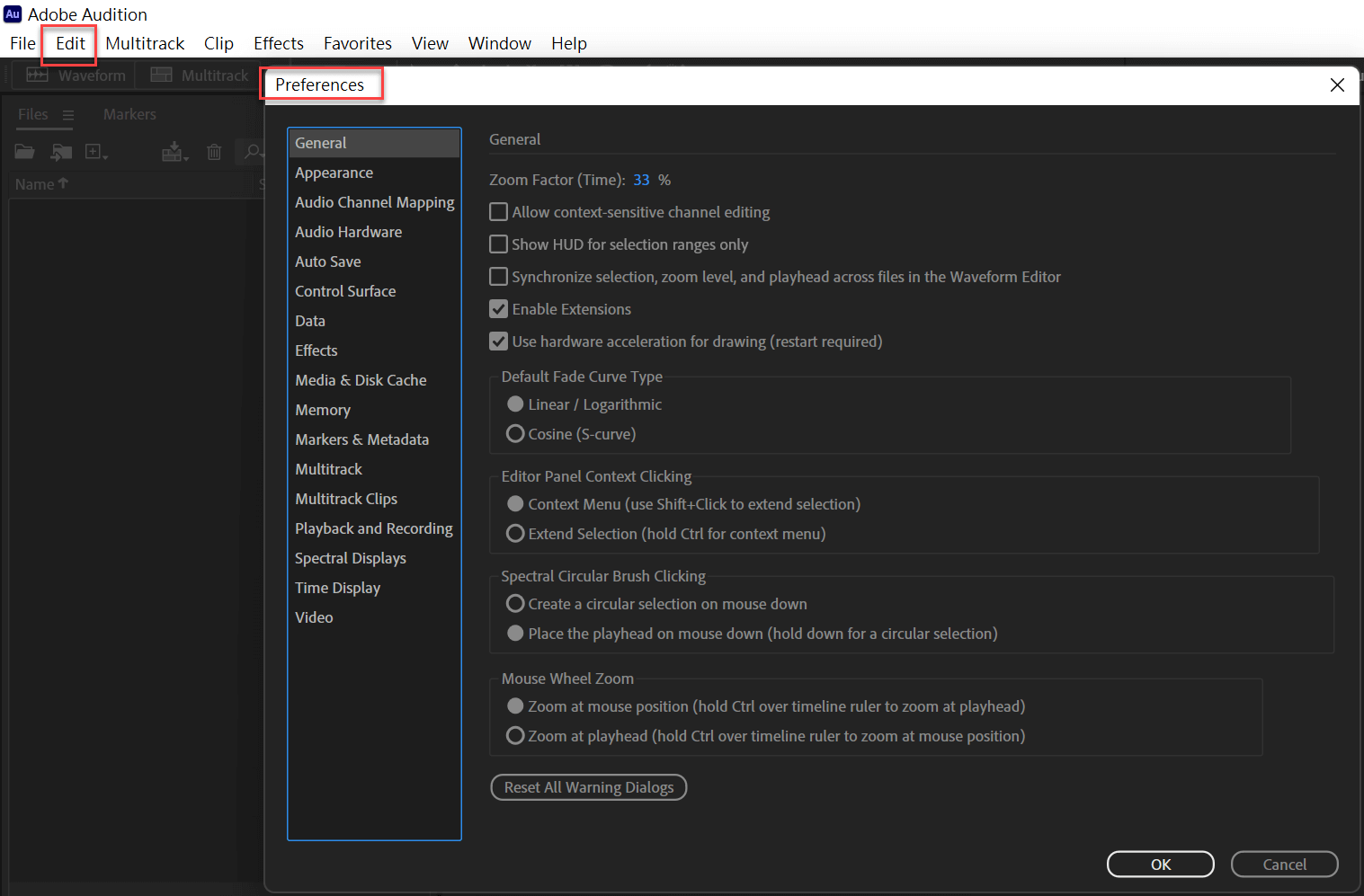Open Control Surface preferences
The width and height of the screenshot is (1364, 896).
374,291
